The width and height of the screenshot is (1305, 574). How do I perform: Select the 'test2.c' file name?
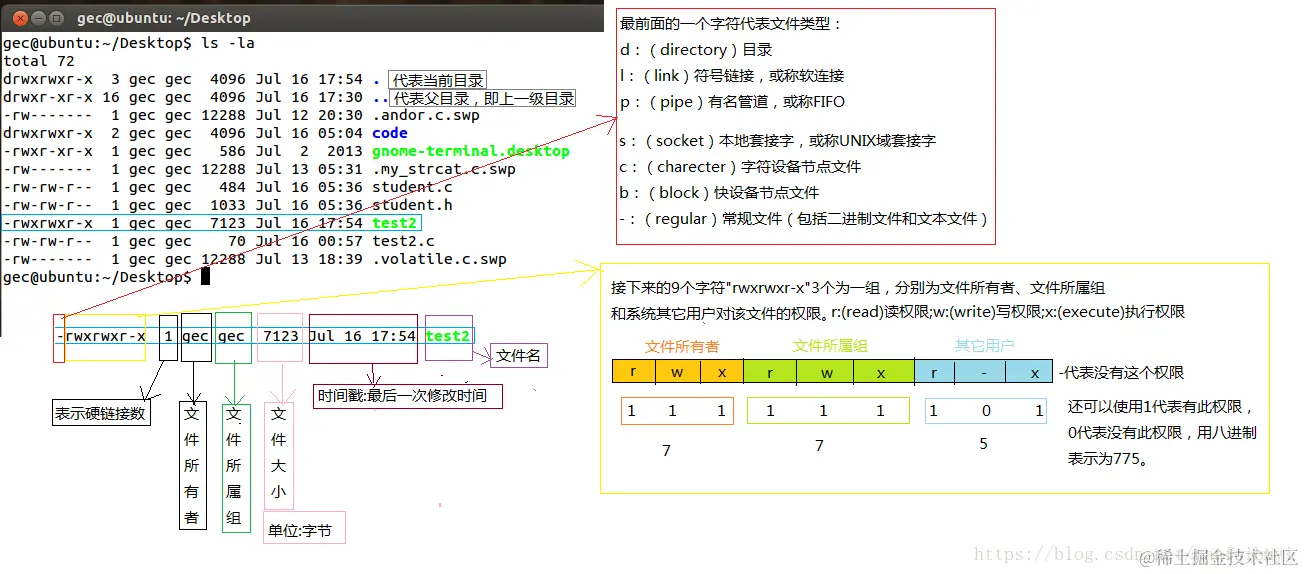pyautogui.click(x=403, y=241)
